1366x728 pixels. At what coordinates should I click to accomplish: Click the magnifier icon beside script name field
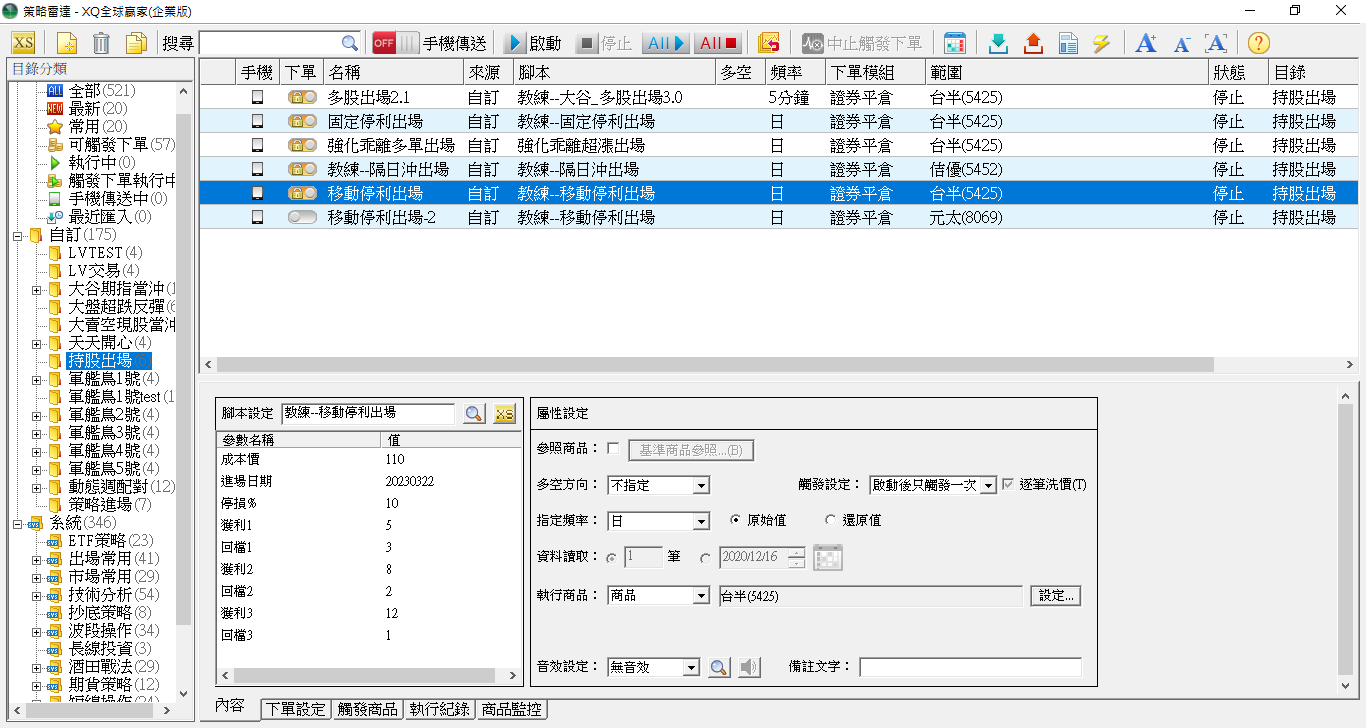click(473, 414)
